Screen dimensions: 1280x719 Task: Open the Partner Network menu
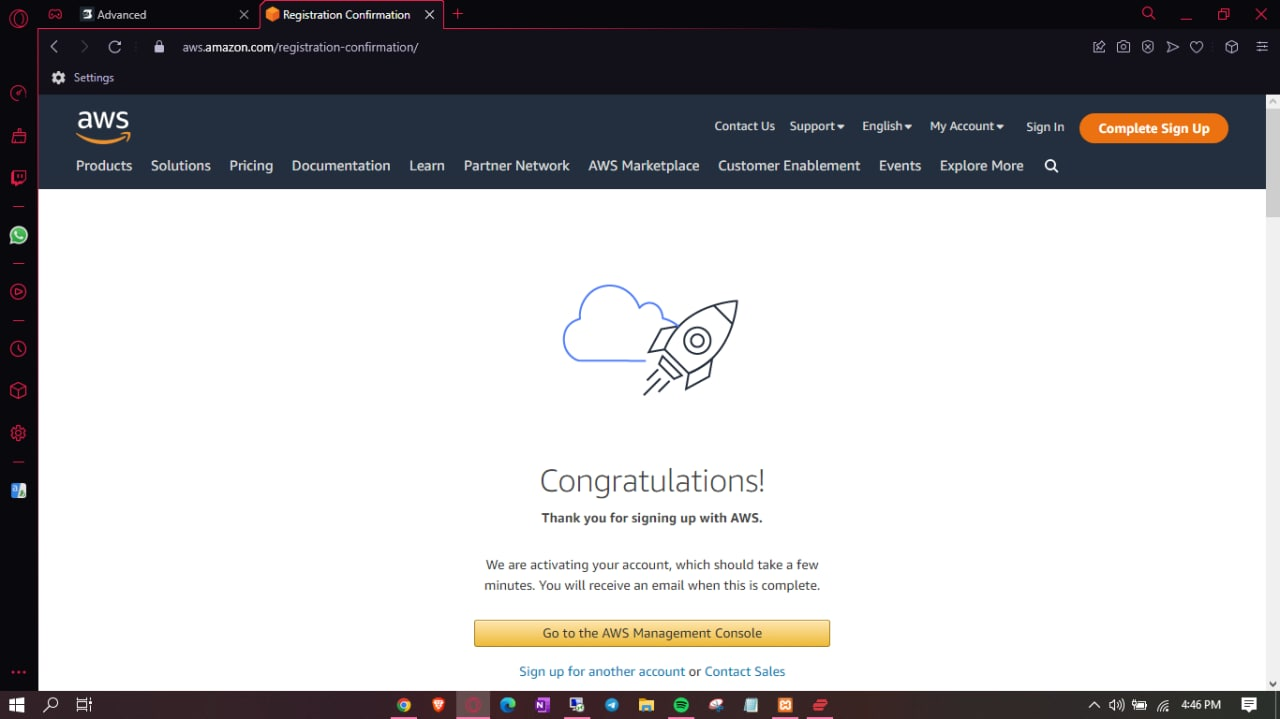517,166
